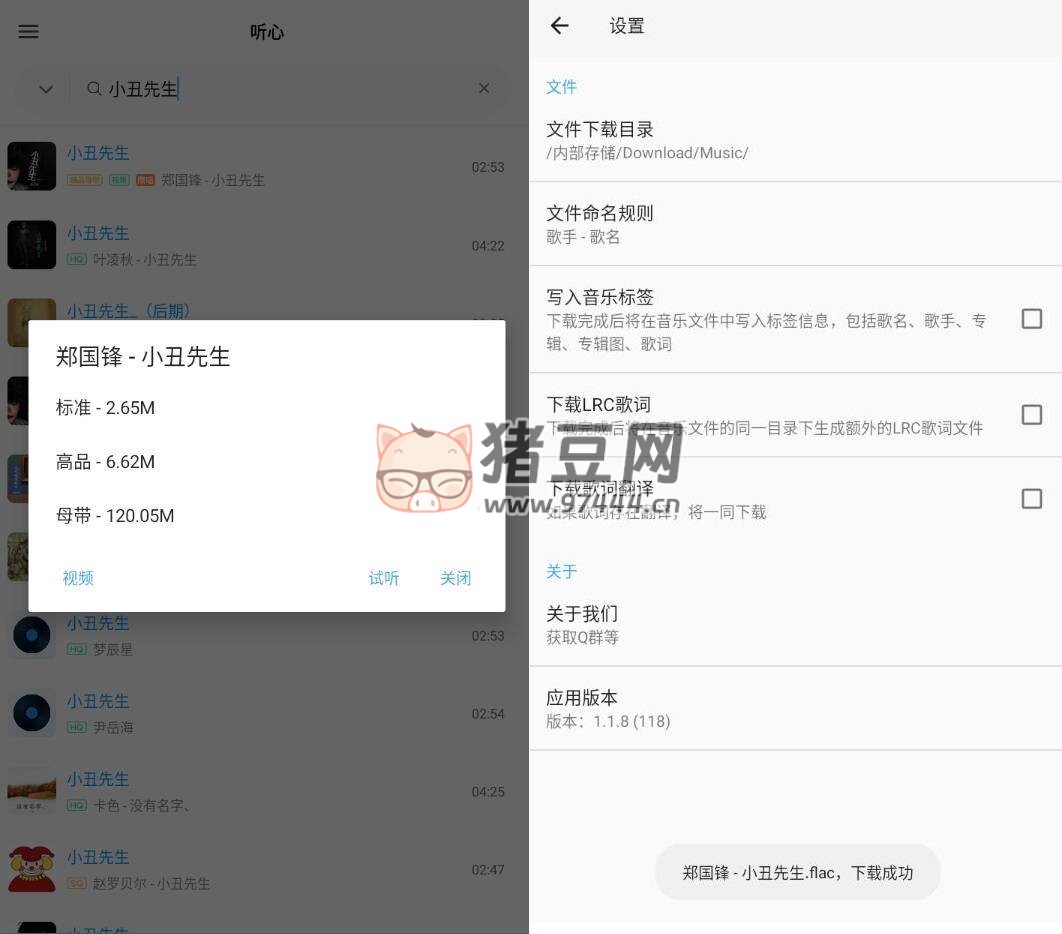The width and height of the screenshot is (1062, 934).
Task: Go back using the settings arrow
Action: click(x=559, y=26)
